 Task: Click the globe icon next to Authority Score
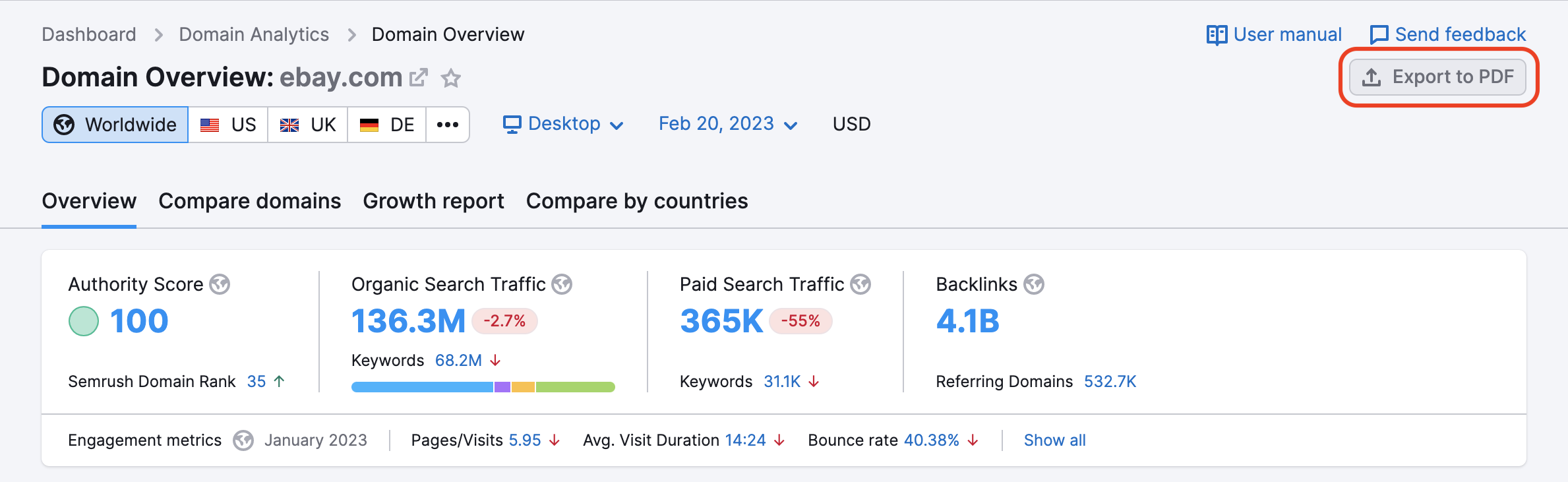pos(220,284)
